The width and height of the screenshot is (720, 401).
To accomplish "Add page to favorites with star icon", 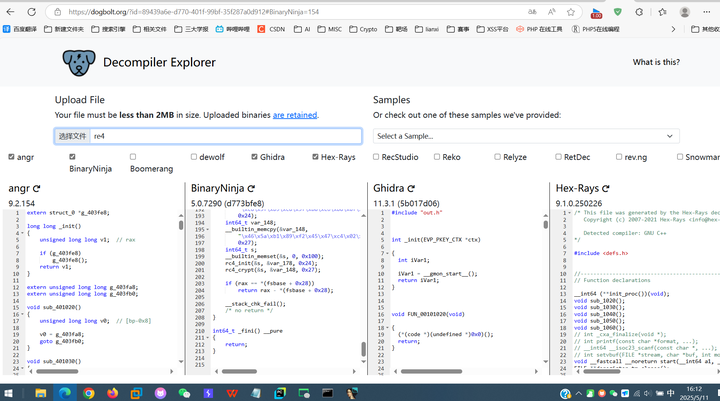I will [x=571, y=12].
